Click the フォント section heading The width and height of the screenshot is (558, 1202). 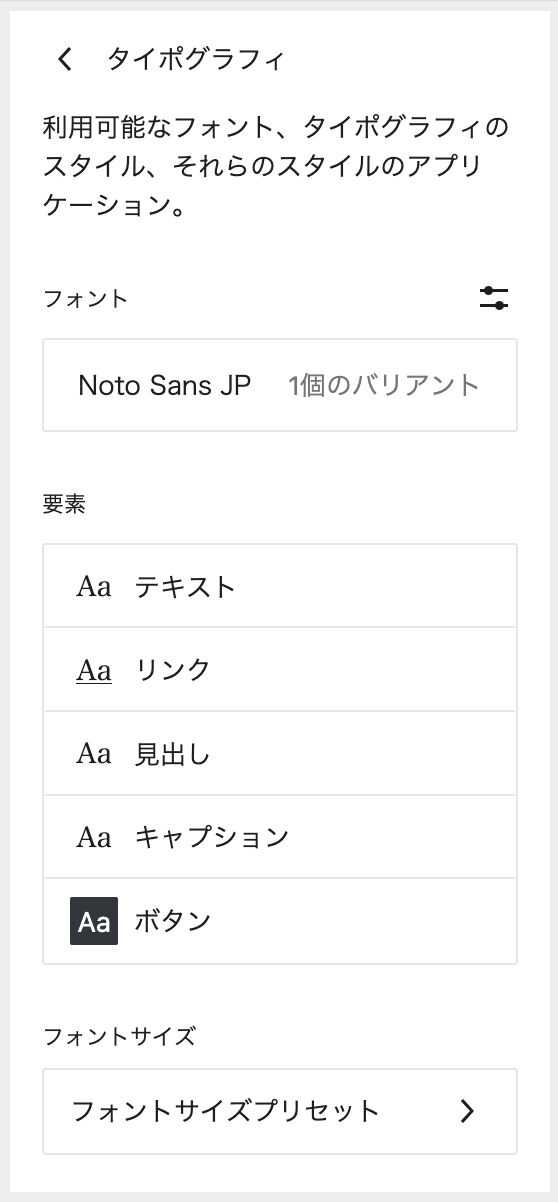(86, 298)
